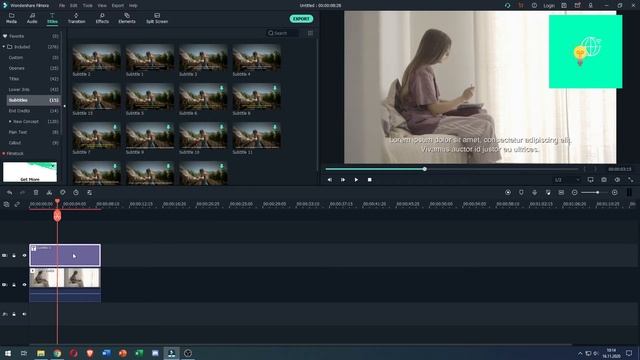Open the Elements tab
The height and width of the screenshot is (360, 640).
pos(127,18)
